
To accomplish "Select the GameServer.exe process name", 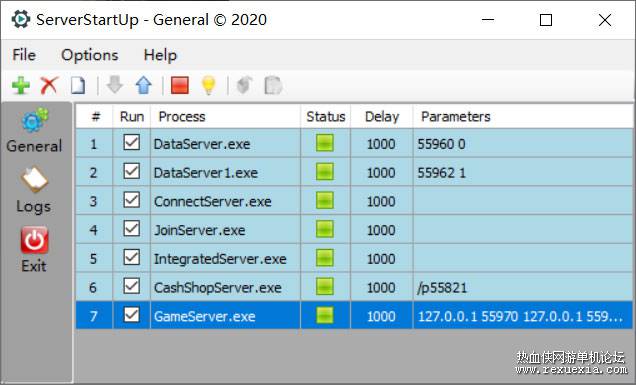I will coord(204,316).
